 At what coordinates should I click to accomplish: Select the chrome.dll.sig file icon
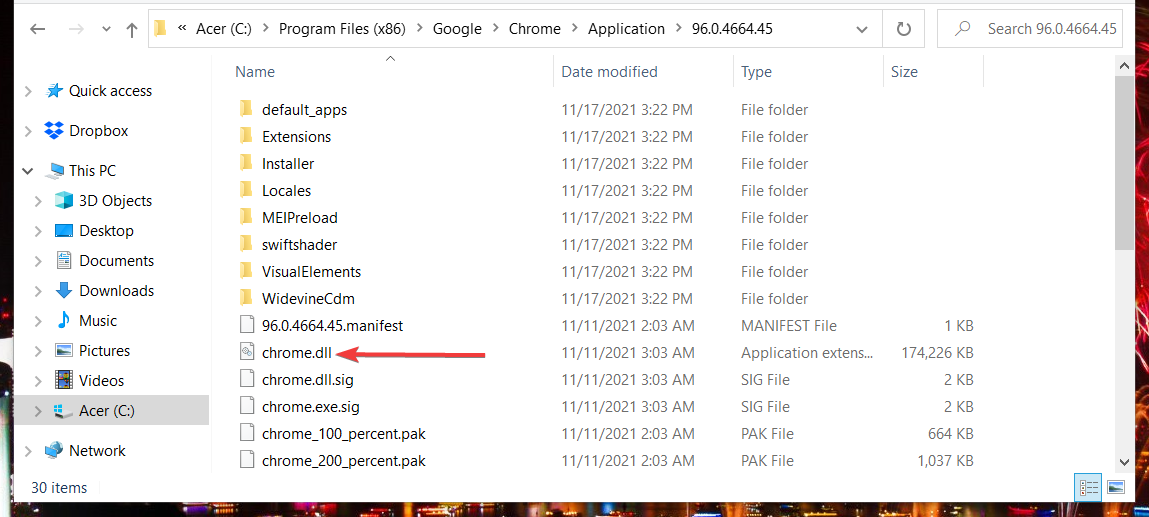point(247,380)
